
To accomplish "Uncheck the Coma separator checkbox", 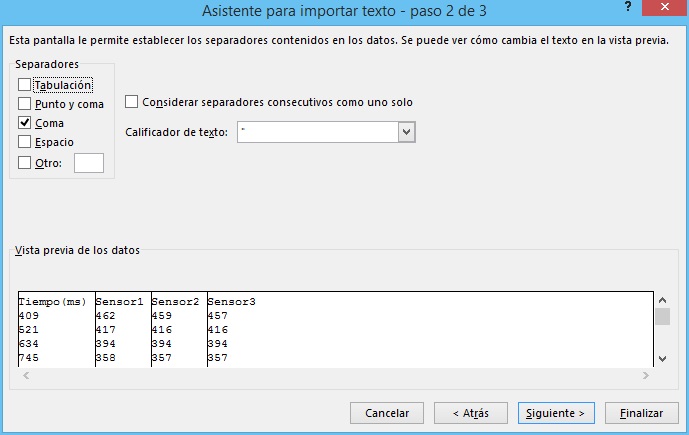I will 25,123.
